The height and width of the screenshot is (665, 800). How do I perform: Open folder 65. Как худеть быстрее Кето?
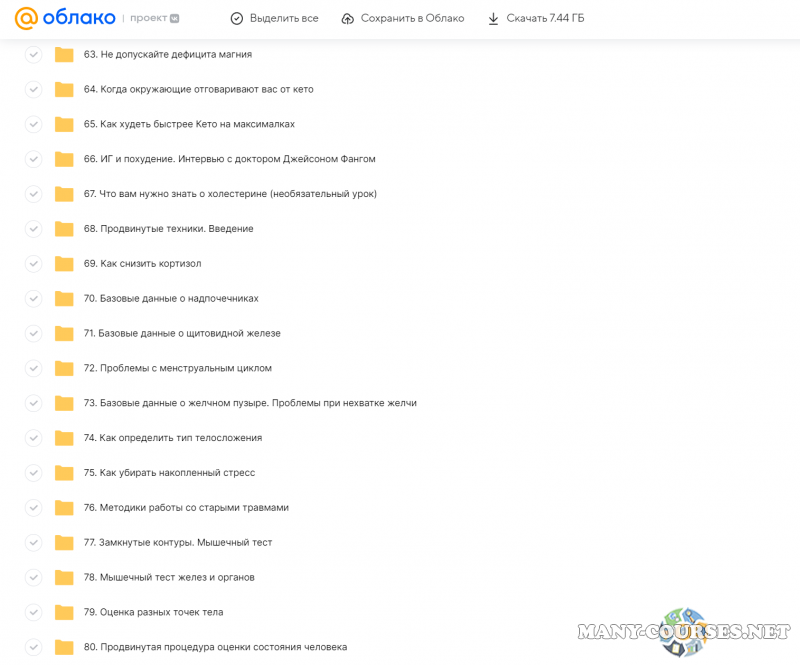[188, 124]
